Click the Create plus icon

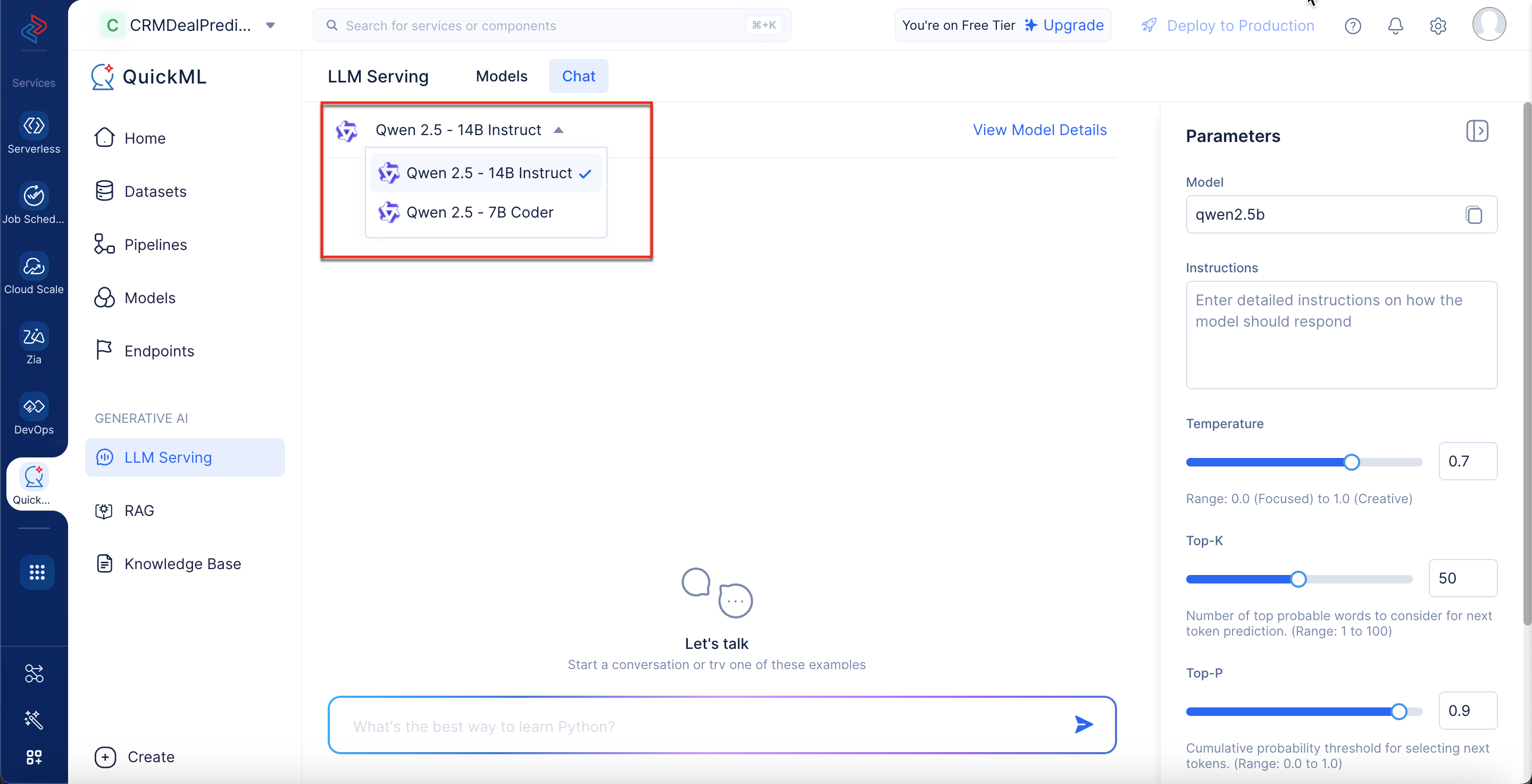click(105, 757)
